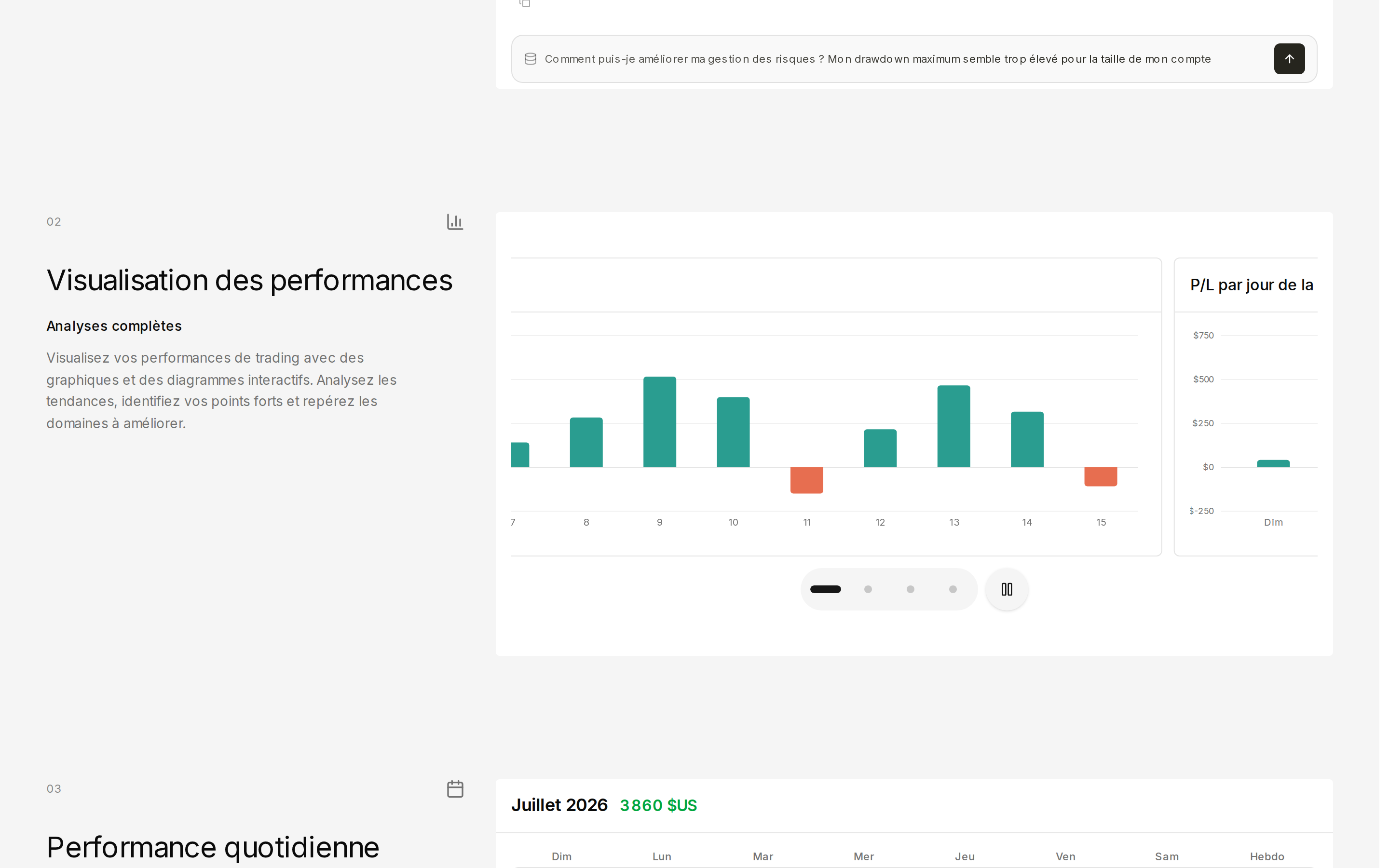
Task: Click the '3 860 $US' monthly total
Action: point(658,805)
